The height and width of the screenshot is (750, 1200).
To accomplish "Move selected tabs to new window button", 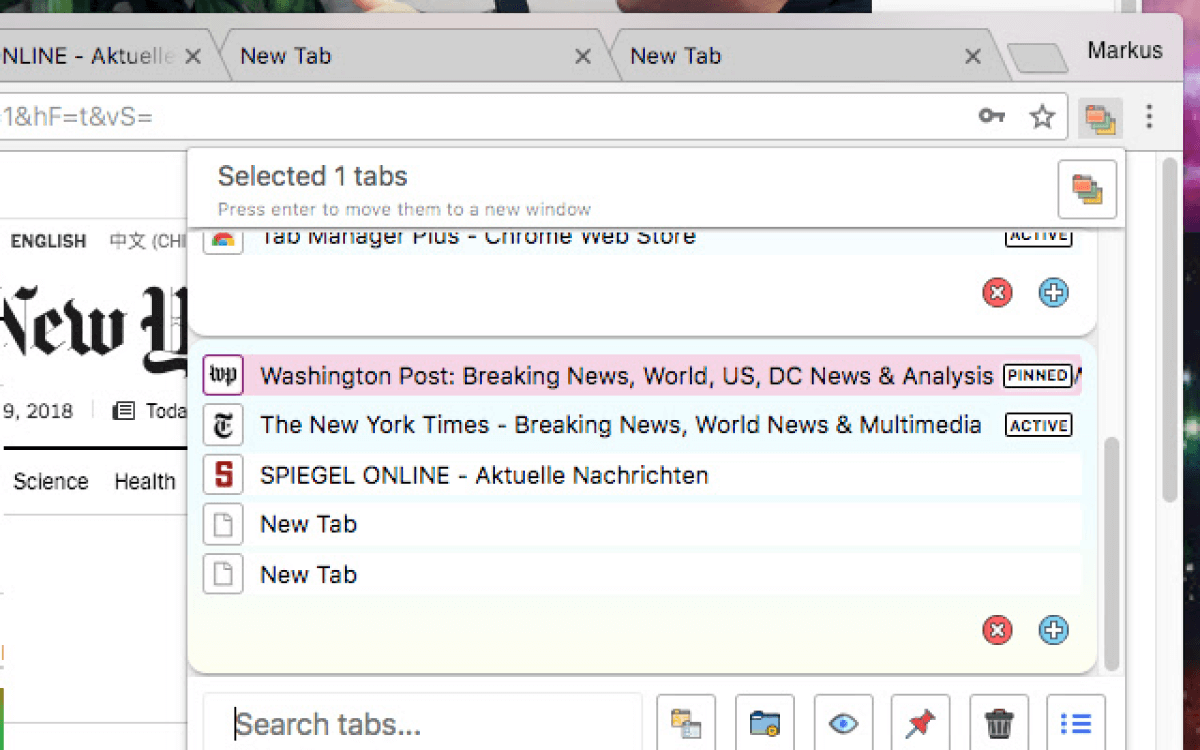I will click(1087, 188).
